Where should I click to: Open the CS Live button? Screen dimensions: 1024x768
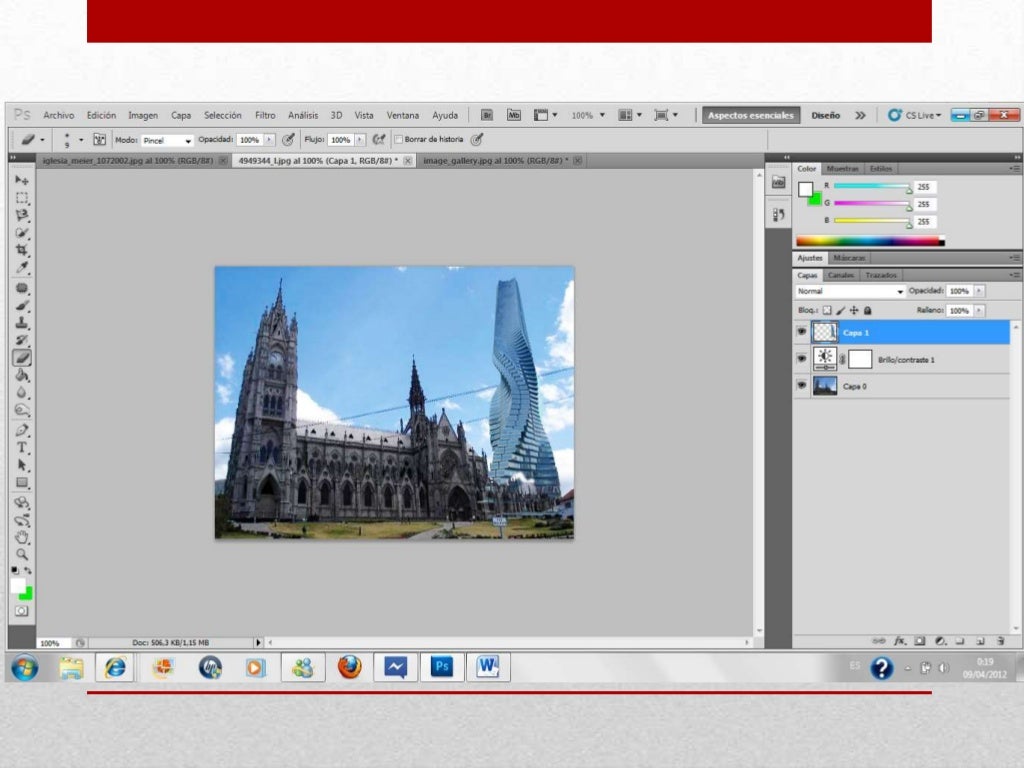click(x=914, y=116)
